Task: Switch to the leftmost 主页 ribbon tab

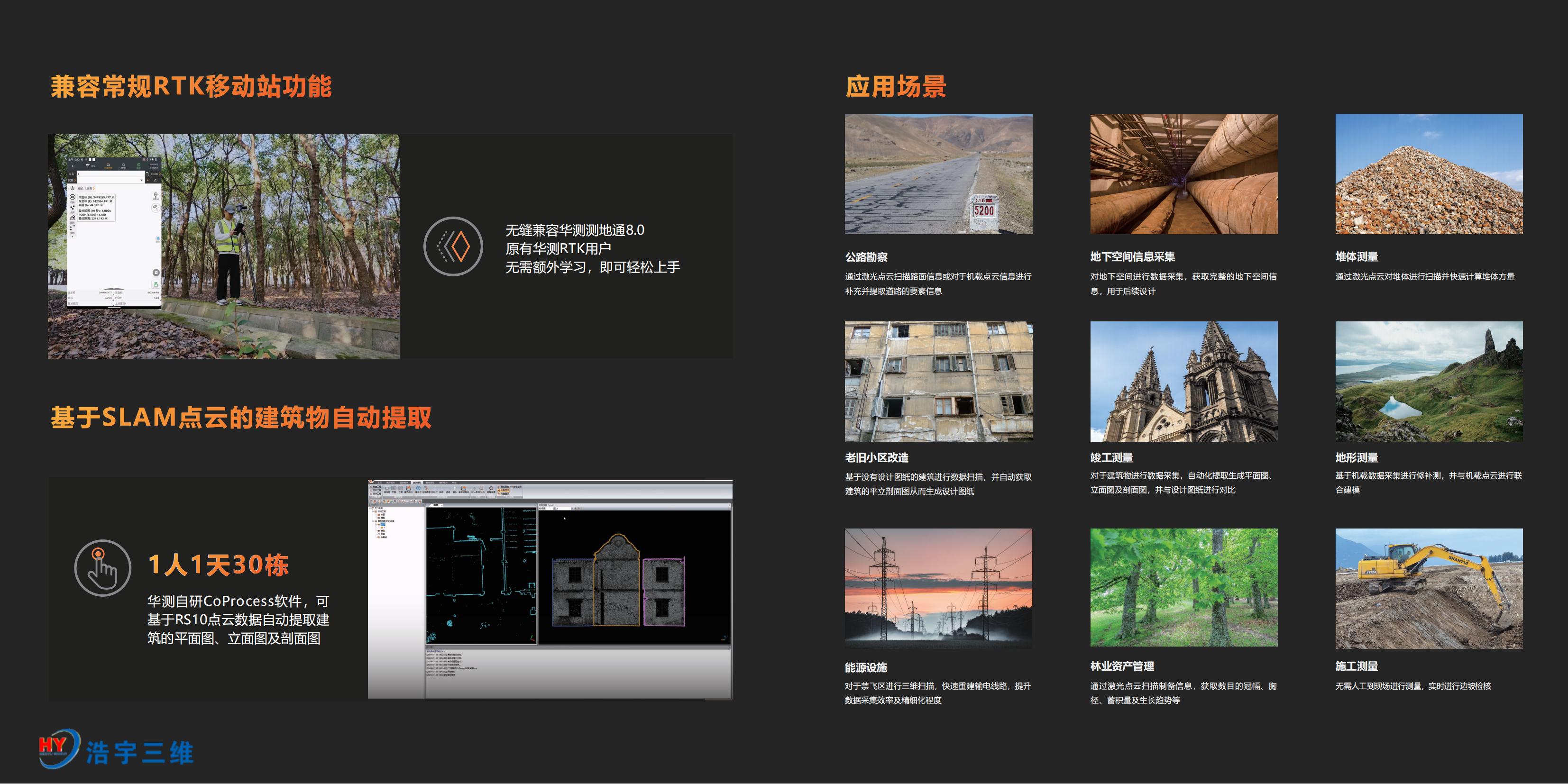Action: (x=379, y=482)
